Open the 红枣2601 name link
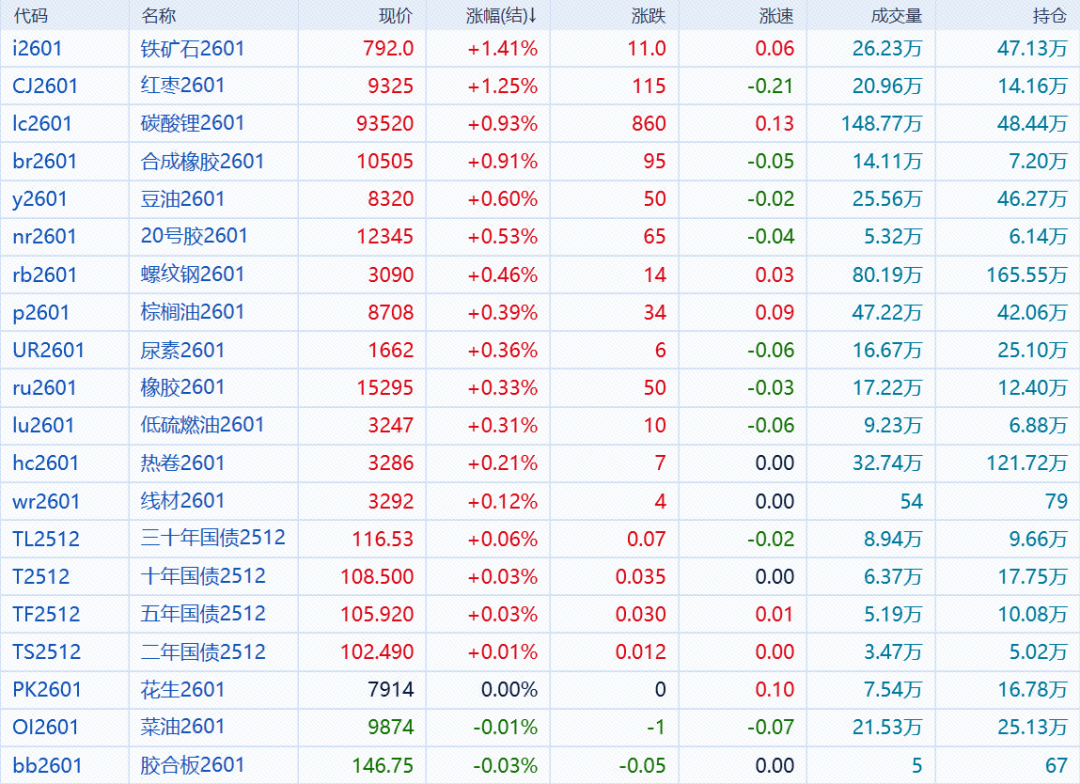 (x=183, y=86)
